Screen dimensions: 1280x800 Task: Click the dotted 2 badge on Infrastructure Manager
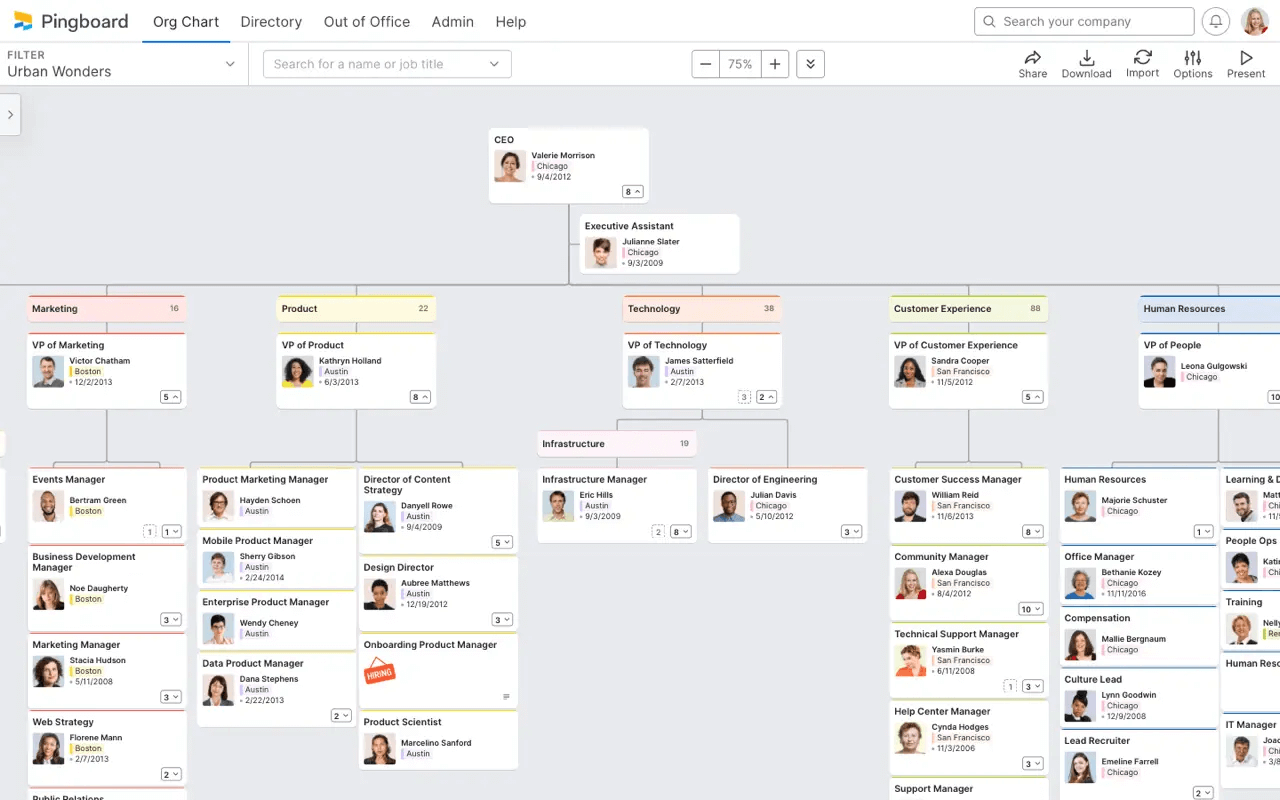pos(658,531)
